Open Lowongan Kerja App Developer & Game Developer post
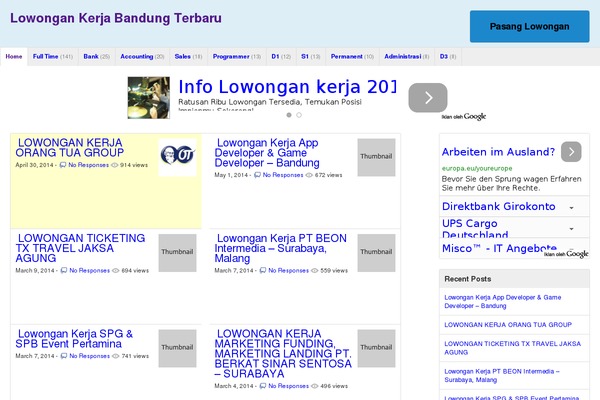Screen dimensions: 600x400 point(267,153)
